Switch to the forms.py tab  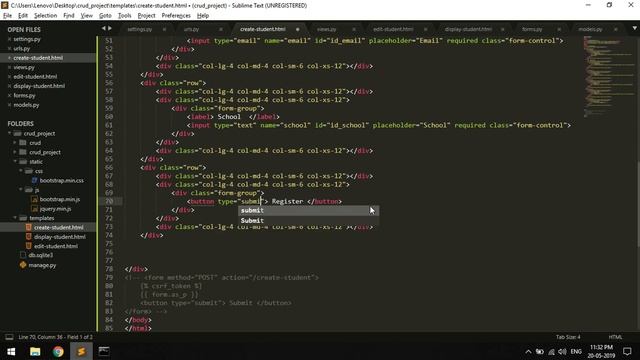(x=532, y=29)
